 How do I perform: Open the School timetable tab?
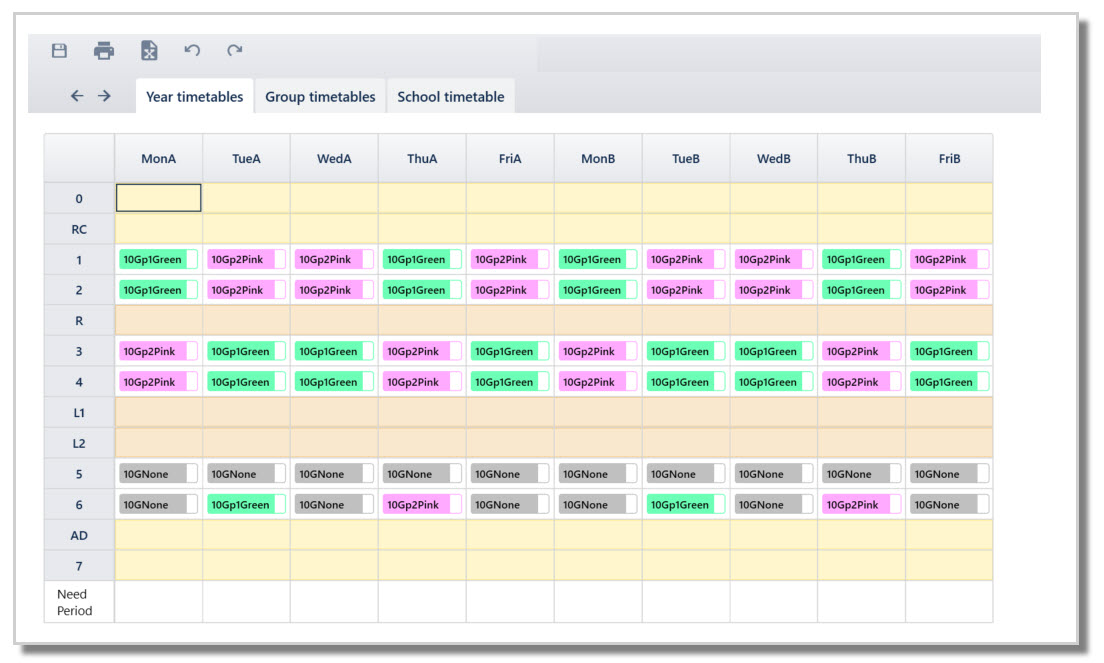click(451, 96)
